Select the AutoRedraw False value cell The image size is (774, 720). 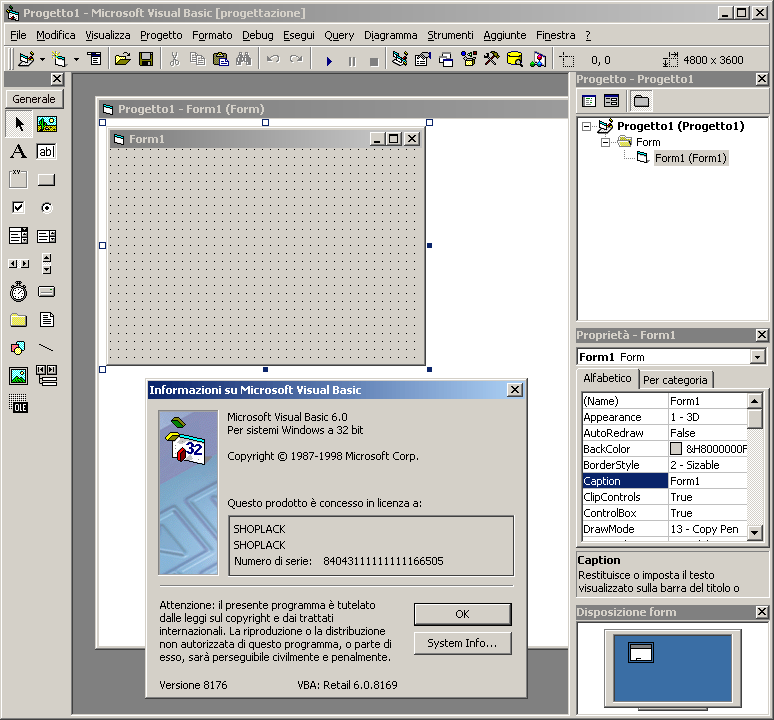[707, 433]
